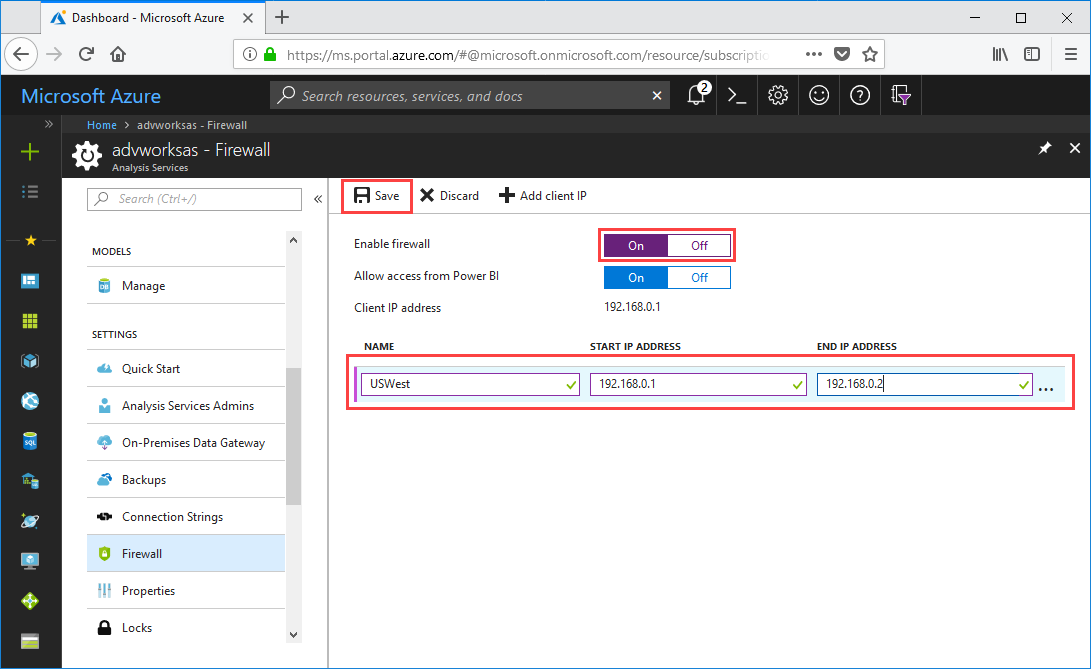Open the notifications bell showing 2 alerts
Screen dimensions: 1091x669
(x=696, y=95)
